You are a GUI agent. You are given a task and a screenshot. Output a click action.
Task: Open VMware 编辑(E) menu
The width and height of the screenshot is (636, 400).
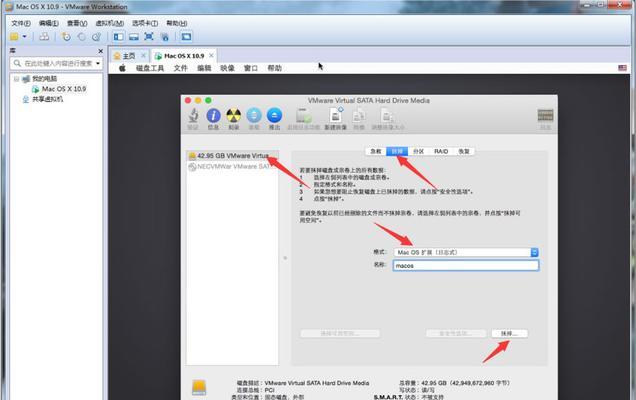(x=49, y=23)
